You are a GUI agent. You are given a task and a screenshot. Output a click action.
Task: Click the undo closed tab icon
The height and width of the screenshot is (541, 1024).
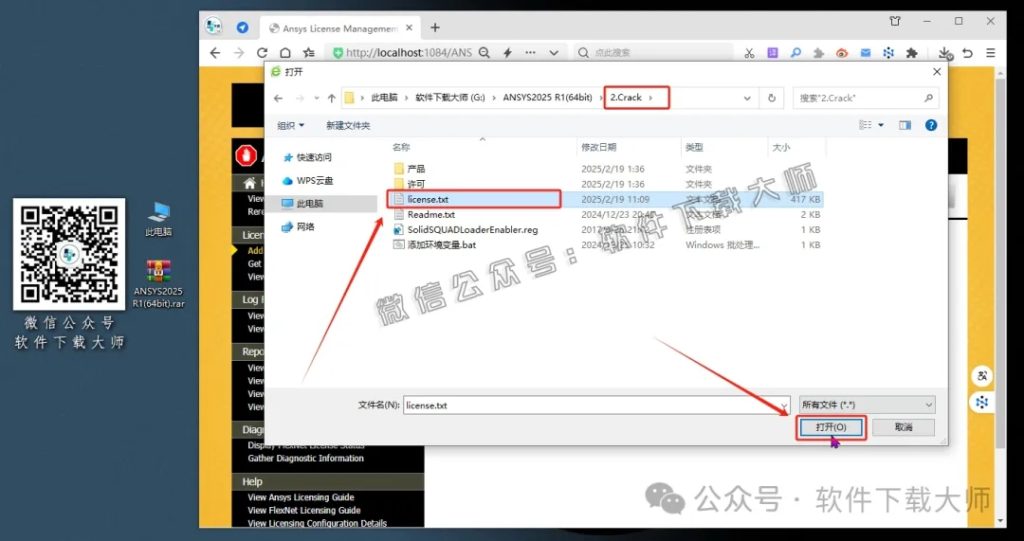pyautogui.click(x=968, y=53)
